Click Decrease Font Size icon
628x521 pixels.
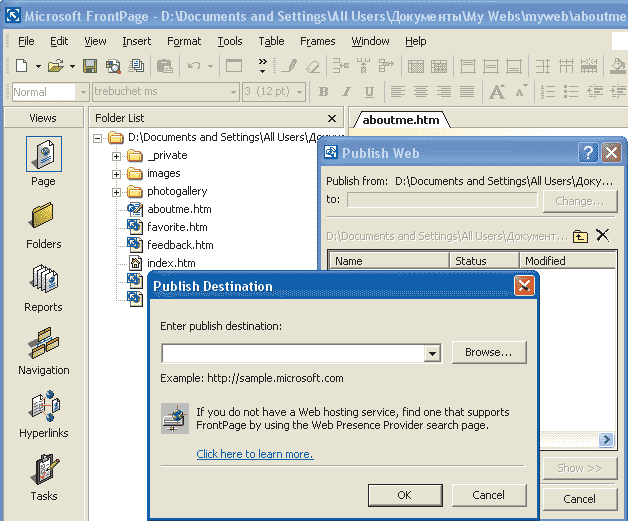click(521, 92)
